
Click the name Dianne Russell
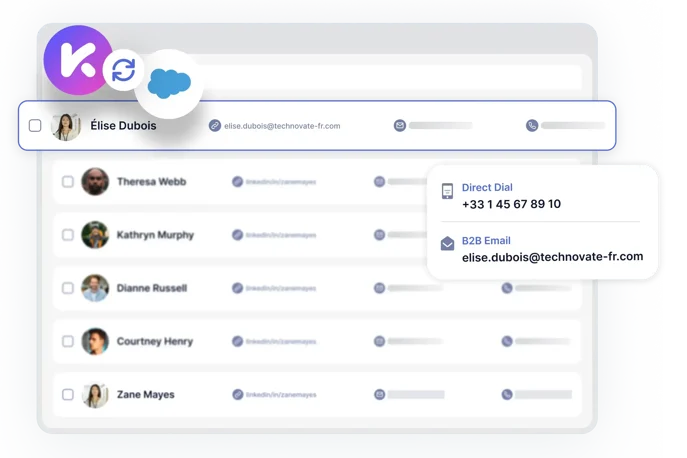tap(152, 288)
